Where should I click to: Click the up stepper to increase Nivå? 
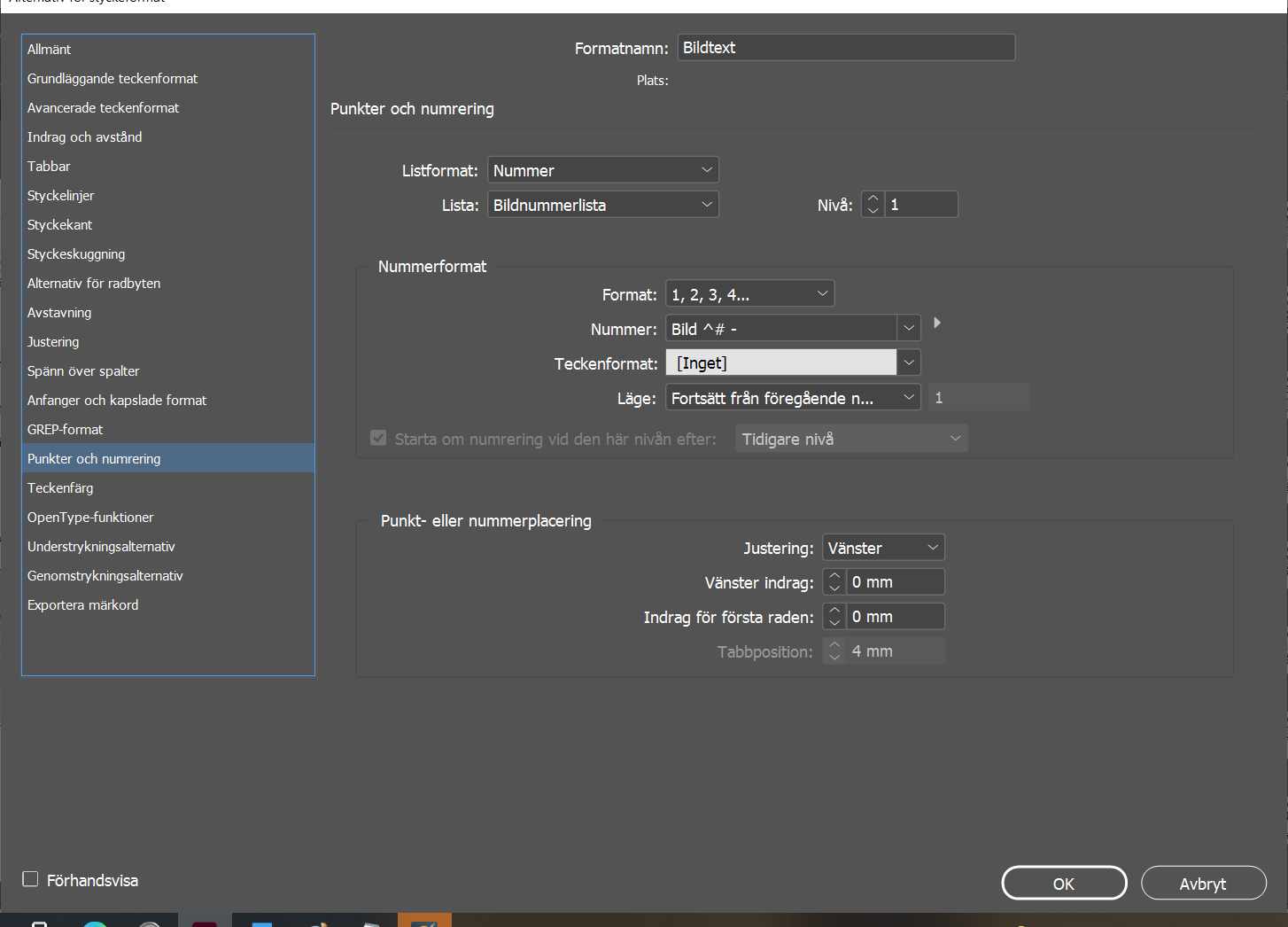(x=873, y=199)
